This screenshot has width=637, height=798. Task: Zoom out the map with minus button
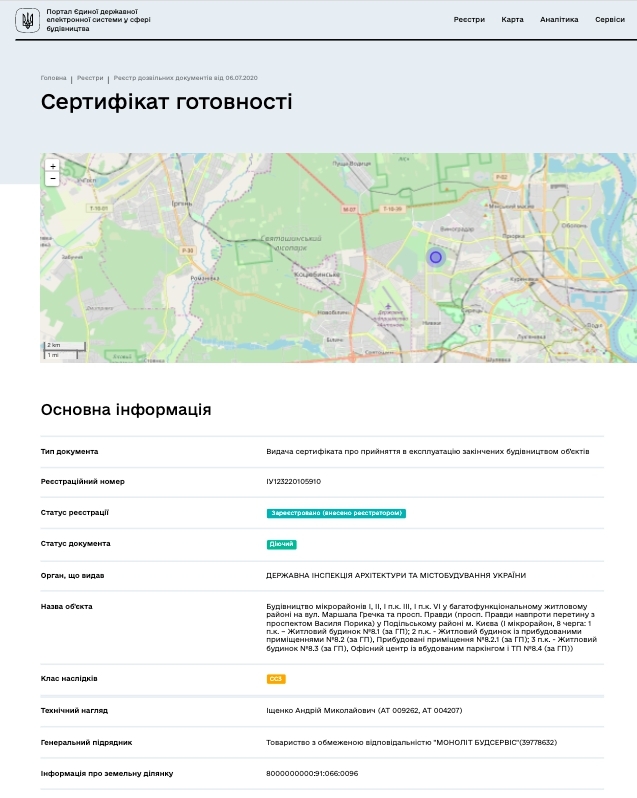pyautogui.click(x=52, y=179)
